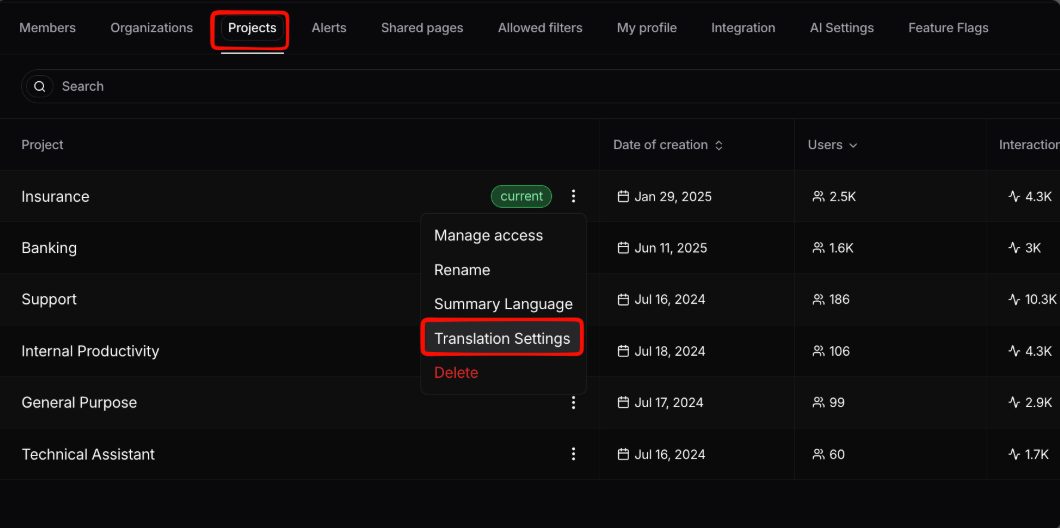Select the Projects tab
This screenshot has height=528, width=1060.
click(252, 28)
